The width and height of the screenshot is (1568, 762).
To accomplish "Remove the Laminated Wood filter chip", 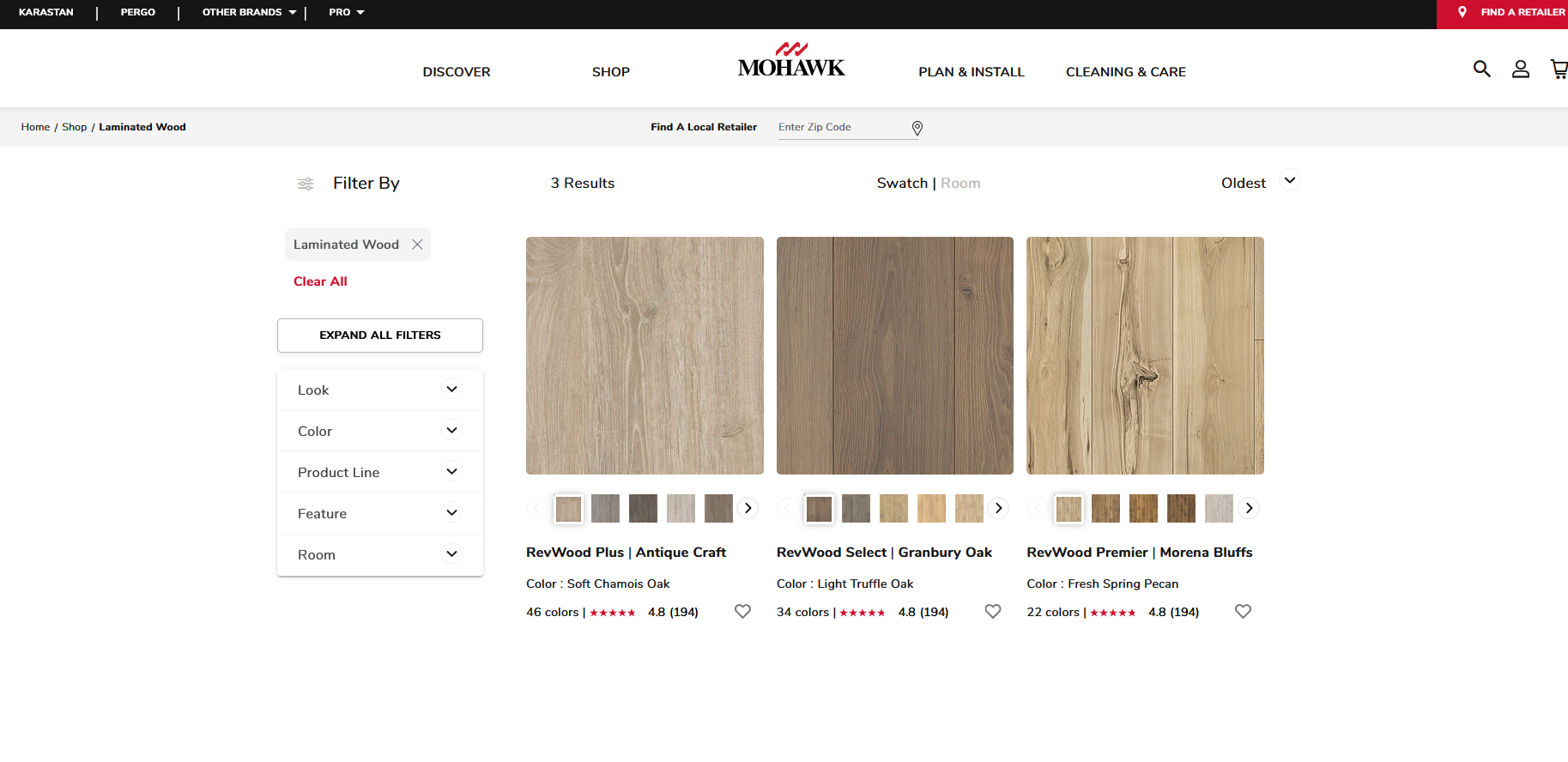I will pyautogui.click(x=417, y=245).
